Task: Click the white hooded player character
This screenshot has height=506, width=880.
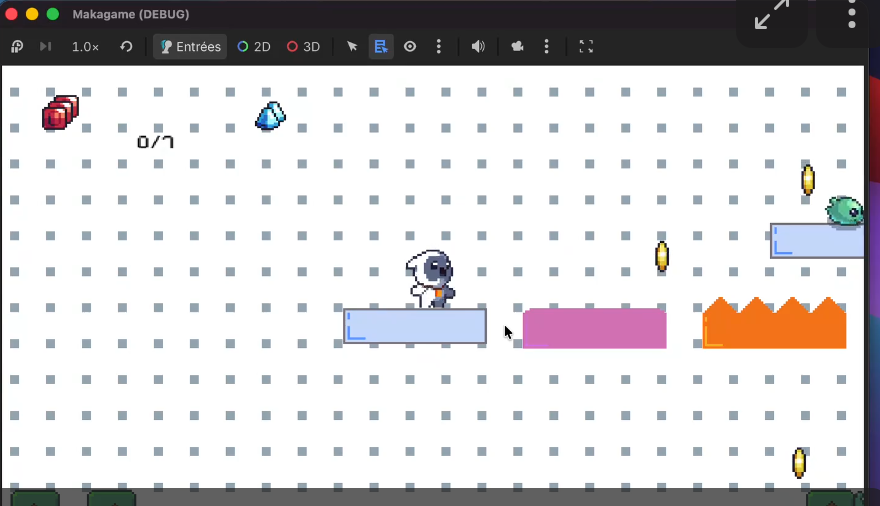Action: pyautogui.click(x=430, y=279)
